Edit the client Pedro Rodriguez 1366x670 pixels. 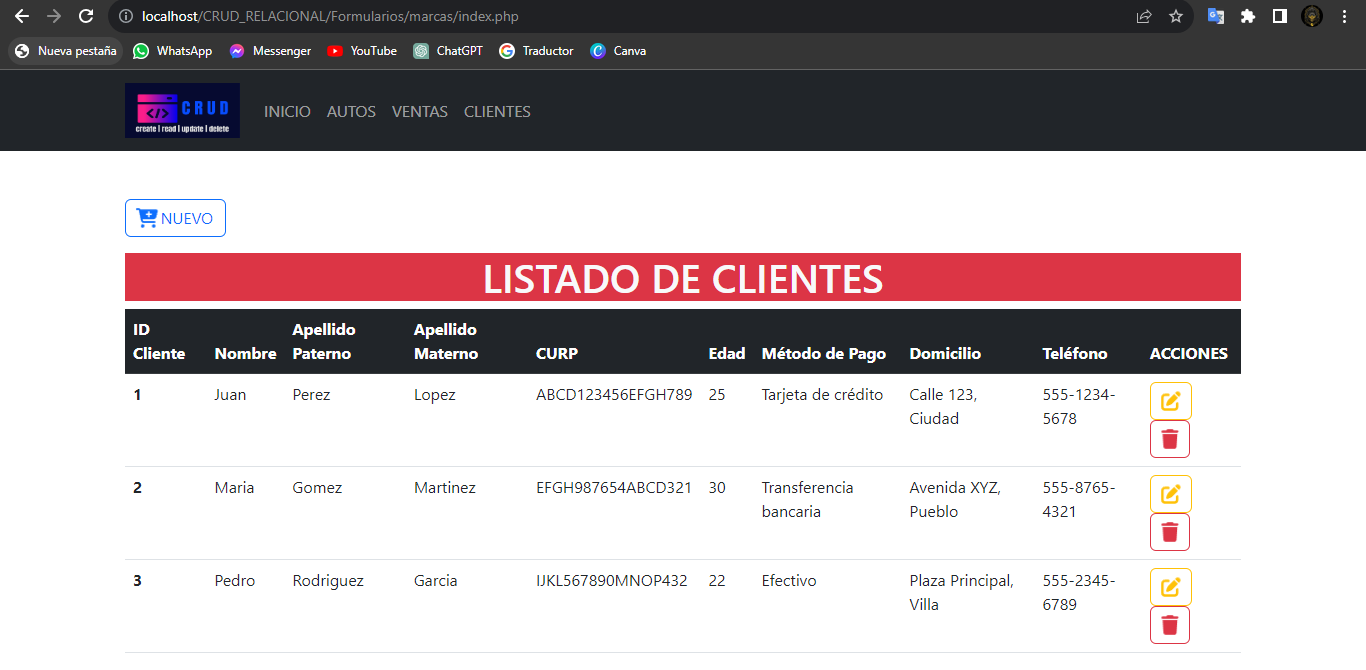click(x=1169, y=586)
